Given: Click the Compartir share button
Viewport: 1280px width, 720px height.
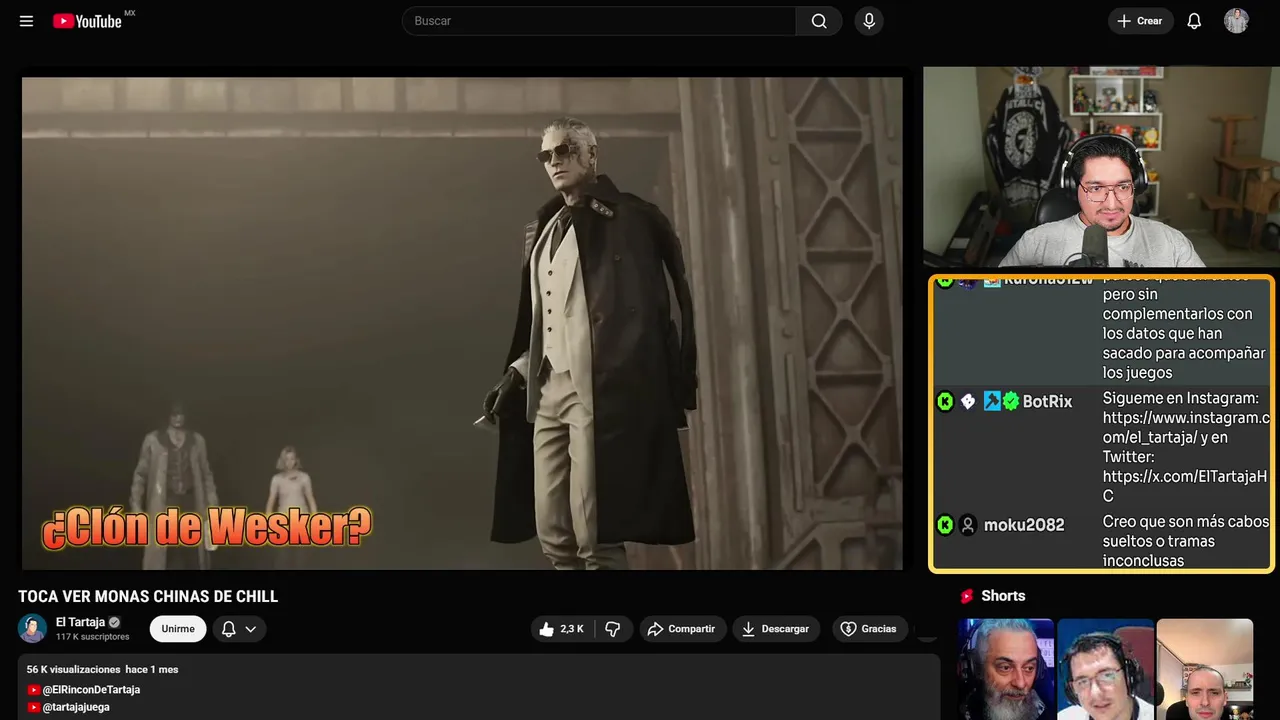Looking at the screenshot, I should [683, 629].
